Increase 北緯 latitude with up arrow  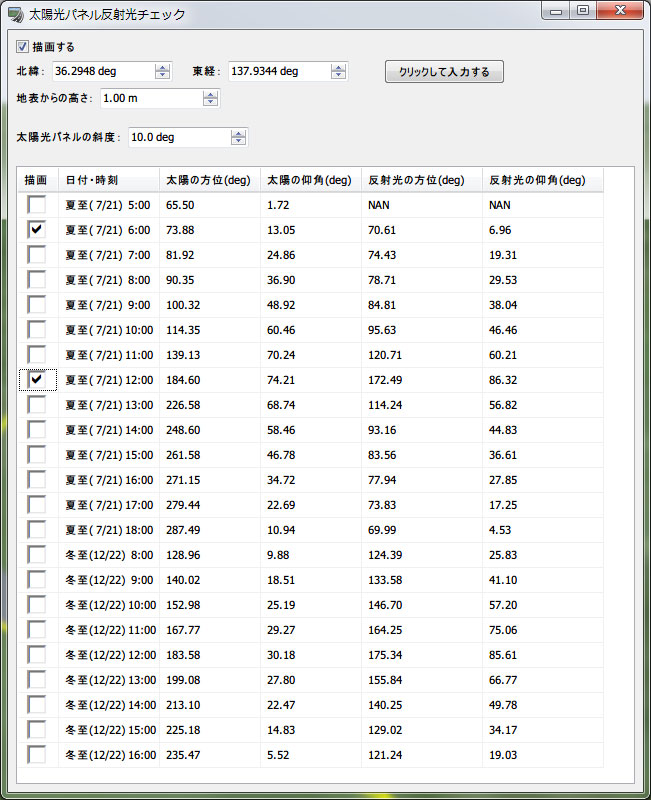(162, 68)
